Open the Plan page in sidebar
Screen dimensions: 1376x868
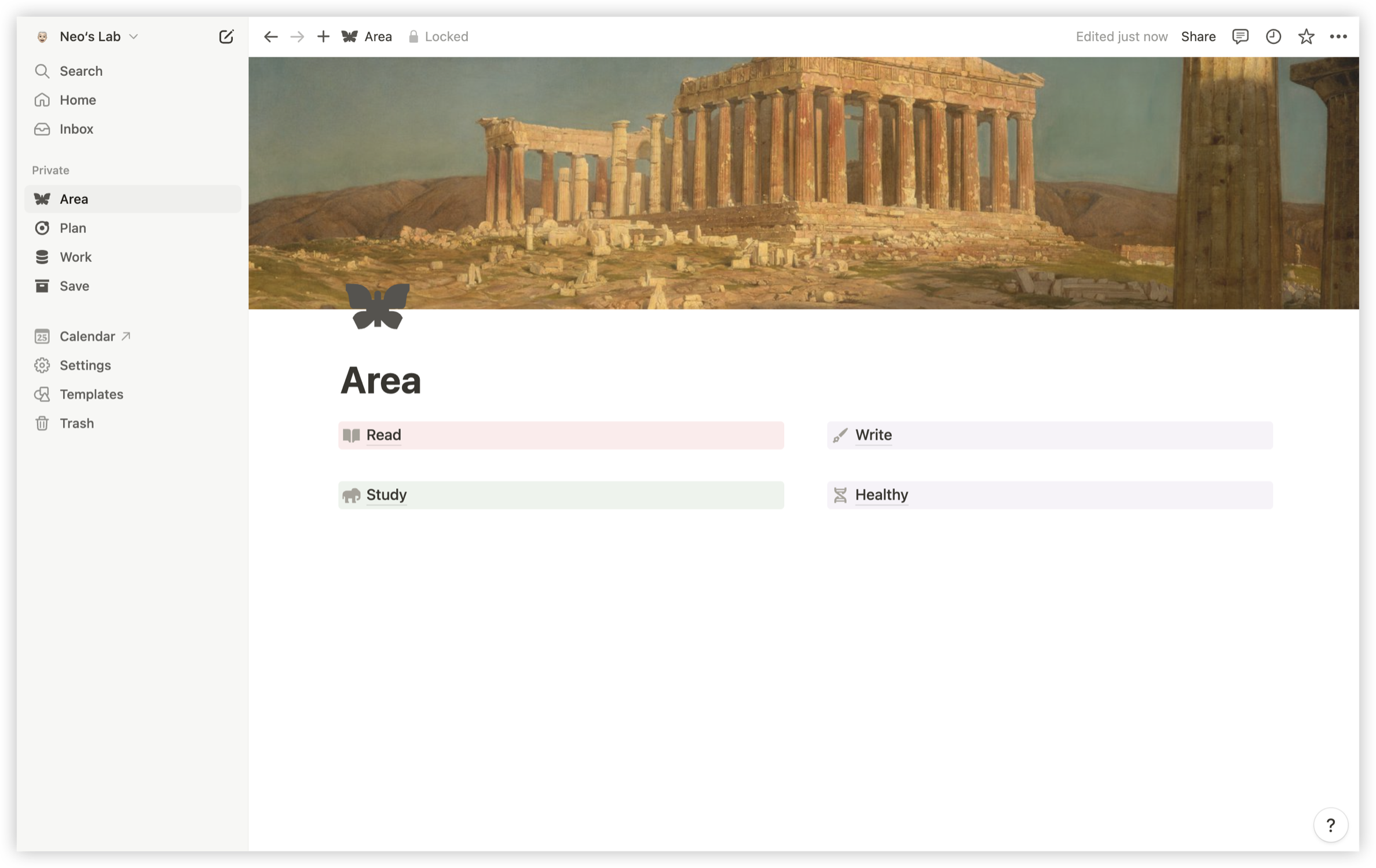pyautogui.click(x=73, y=228)
